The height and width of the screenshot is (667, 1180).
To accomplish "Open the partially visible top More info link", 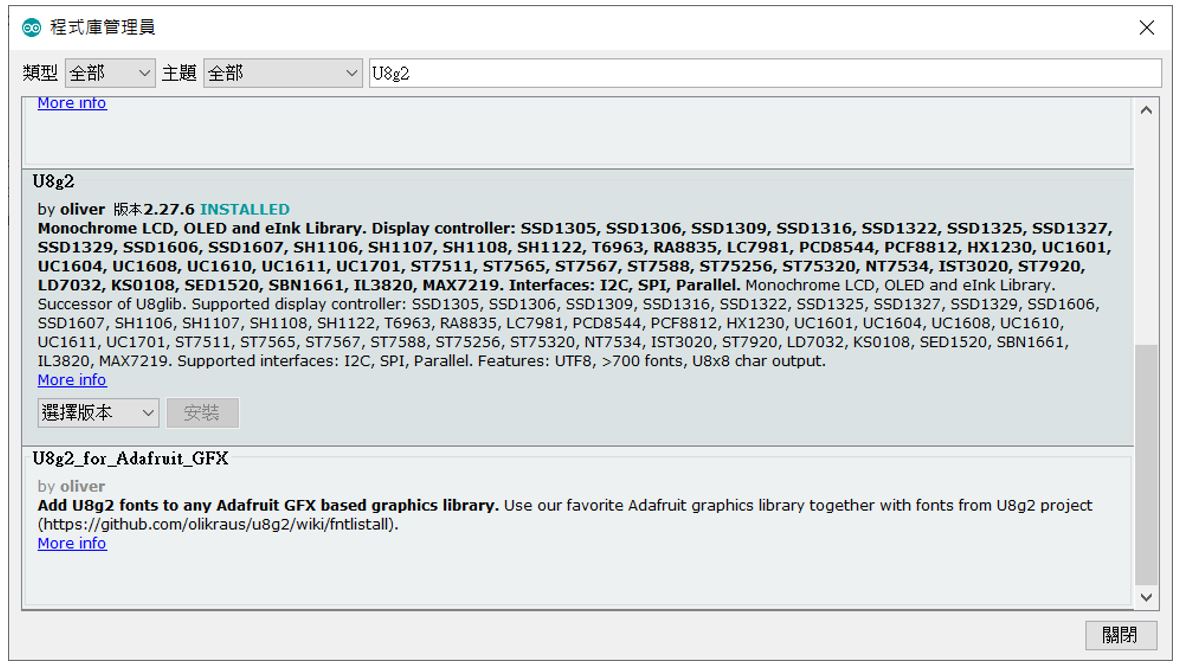I will (x=72, y=104).
